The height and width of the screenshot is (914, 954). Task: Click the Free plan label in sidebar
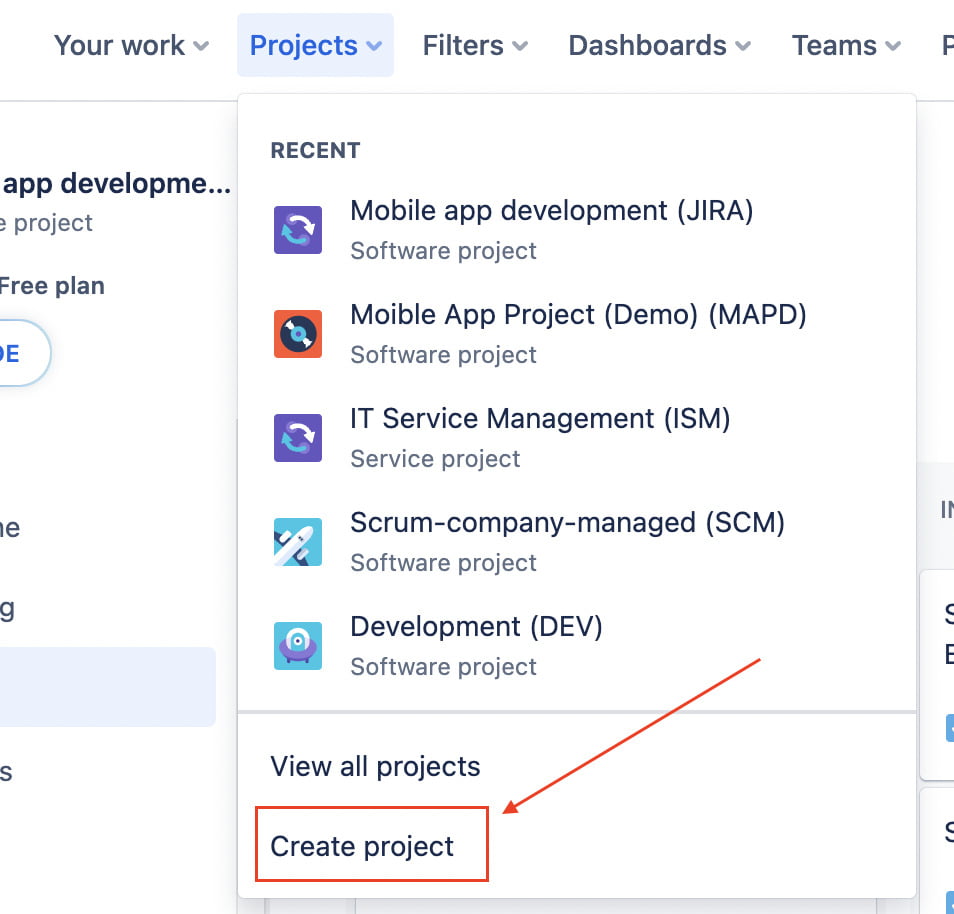click(52, 286)
